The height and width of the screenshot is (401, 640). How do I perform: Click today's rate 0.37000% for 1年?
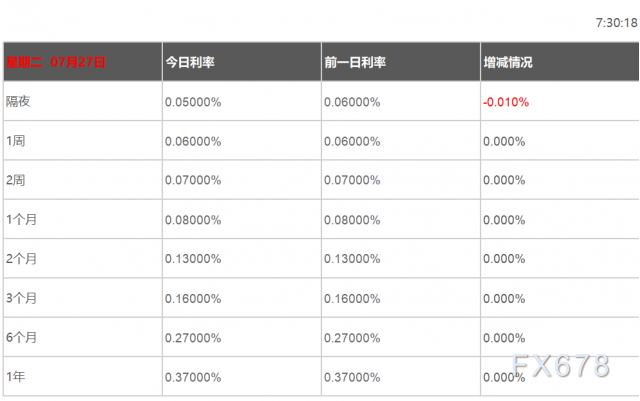tap(193, 377)
